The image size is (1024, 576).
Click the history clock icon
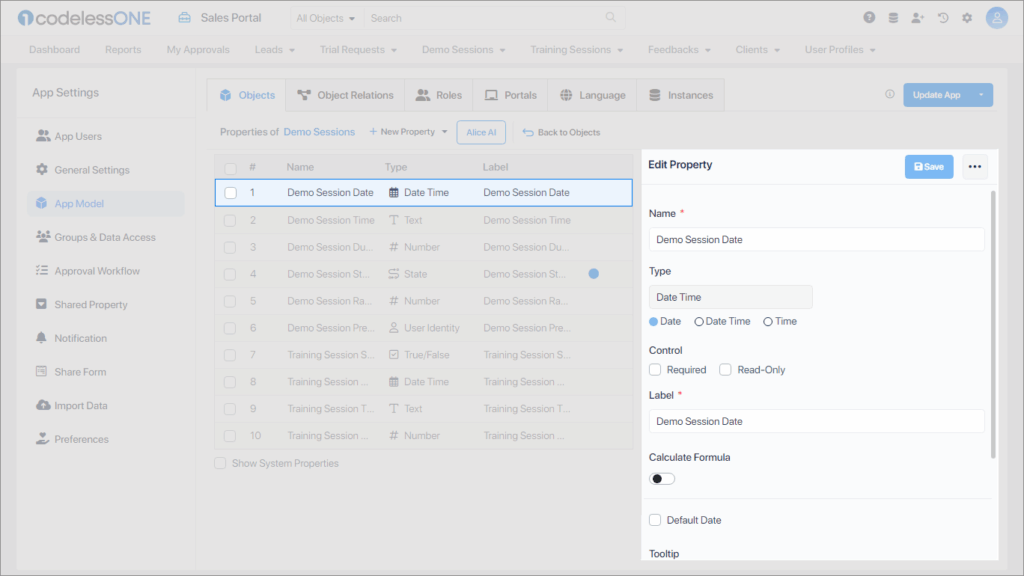click(x=942, y=18)
